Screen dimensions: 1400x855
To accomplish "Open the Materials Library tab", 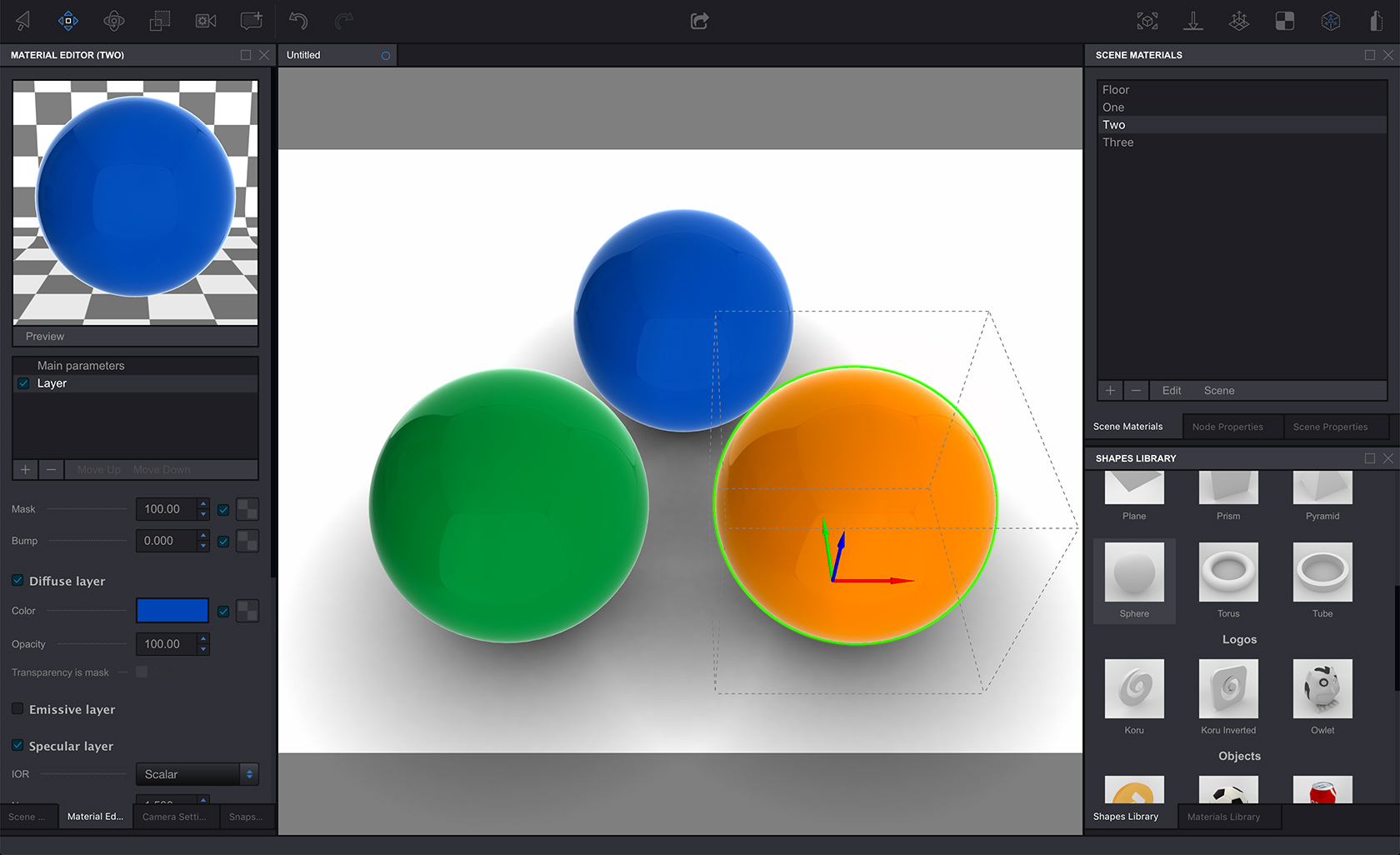I will [x=1223, y=817].
